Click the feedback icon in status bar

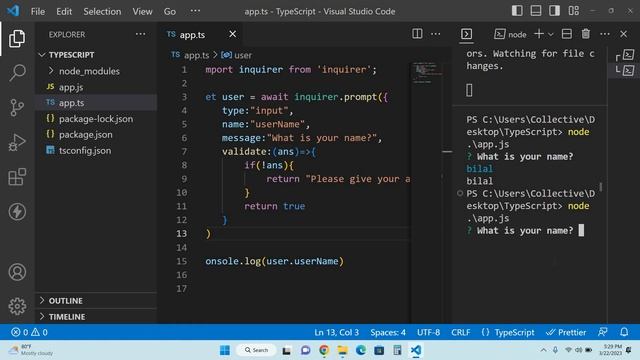(603, 332)
